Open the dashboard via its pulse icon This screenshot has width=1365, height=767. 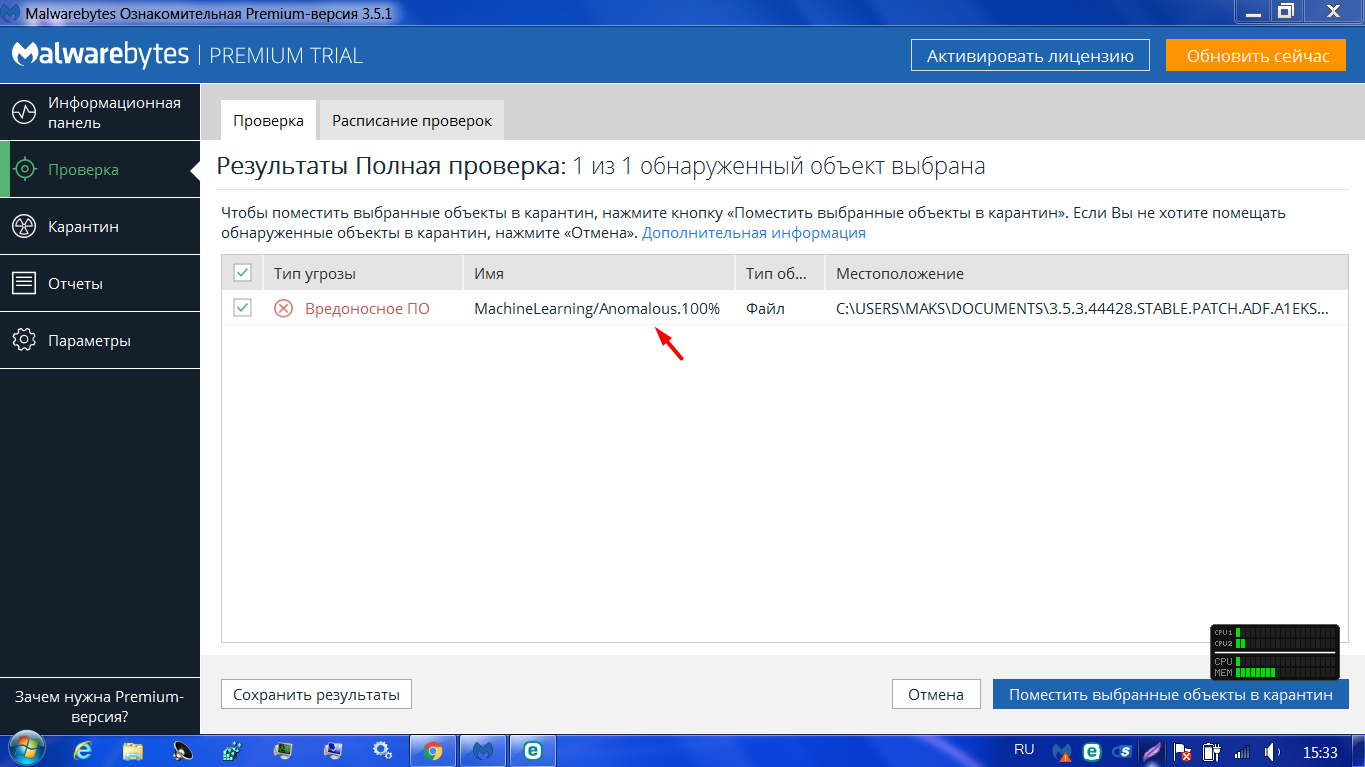pyautogui.click(x=24, y=113)
